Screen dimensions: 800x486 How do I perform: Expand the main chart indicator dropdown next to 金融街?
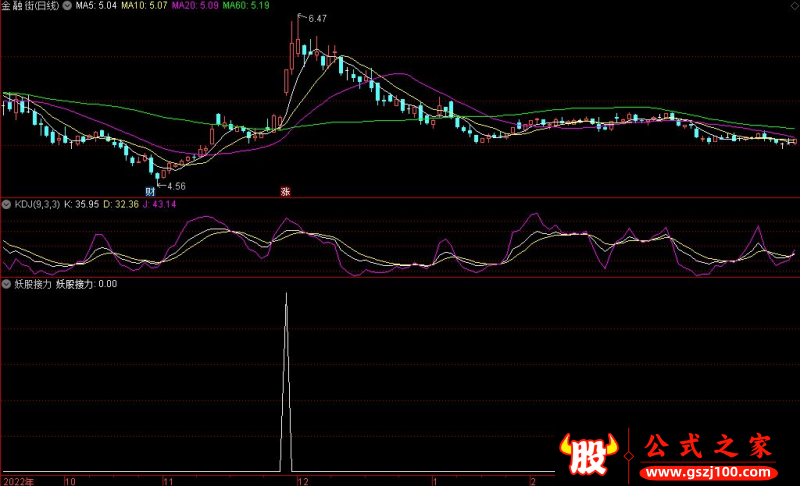coord(67,6)
